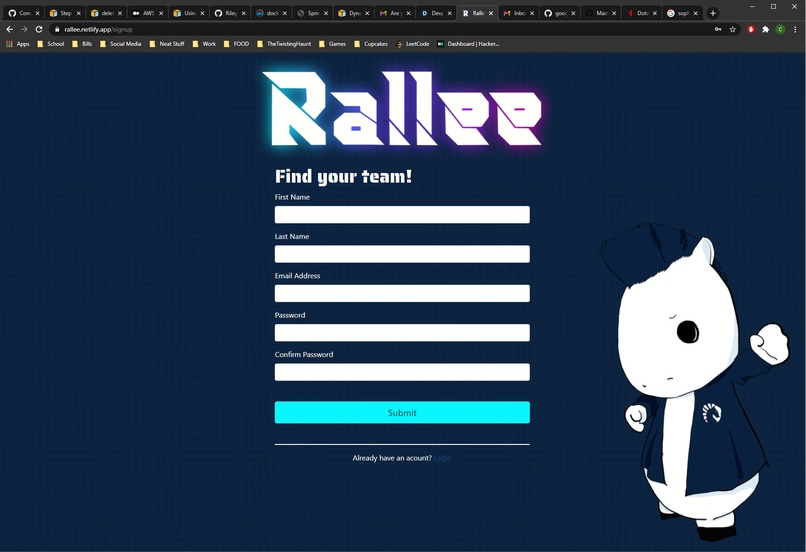Open the Social Media bookmarks folder
The width and height of the screenshot is (806, 552).
click(121, 44)
